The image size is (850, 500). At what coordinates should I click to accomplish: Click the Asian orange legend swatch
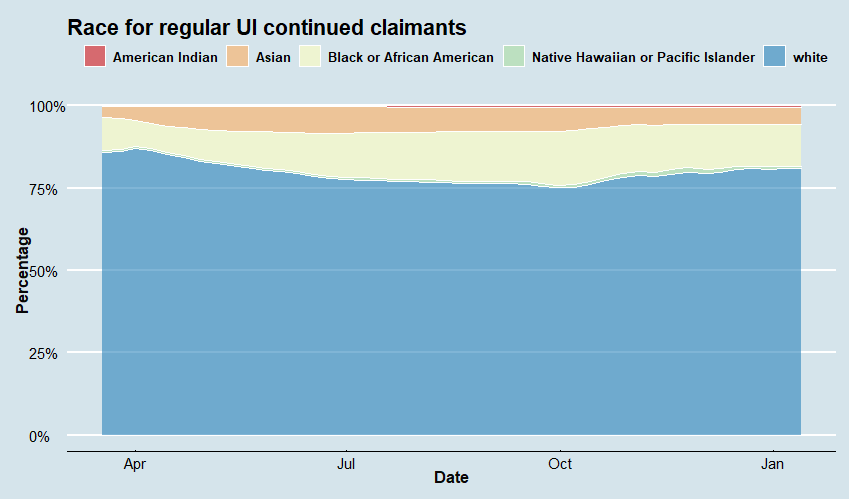(x=241, y=57)
